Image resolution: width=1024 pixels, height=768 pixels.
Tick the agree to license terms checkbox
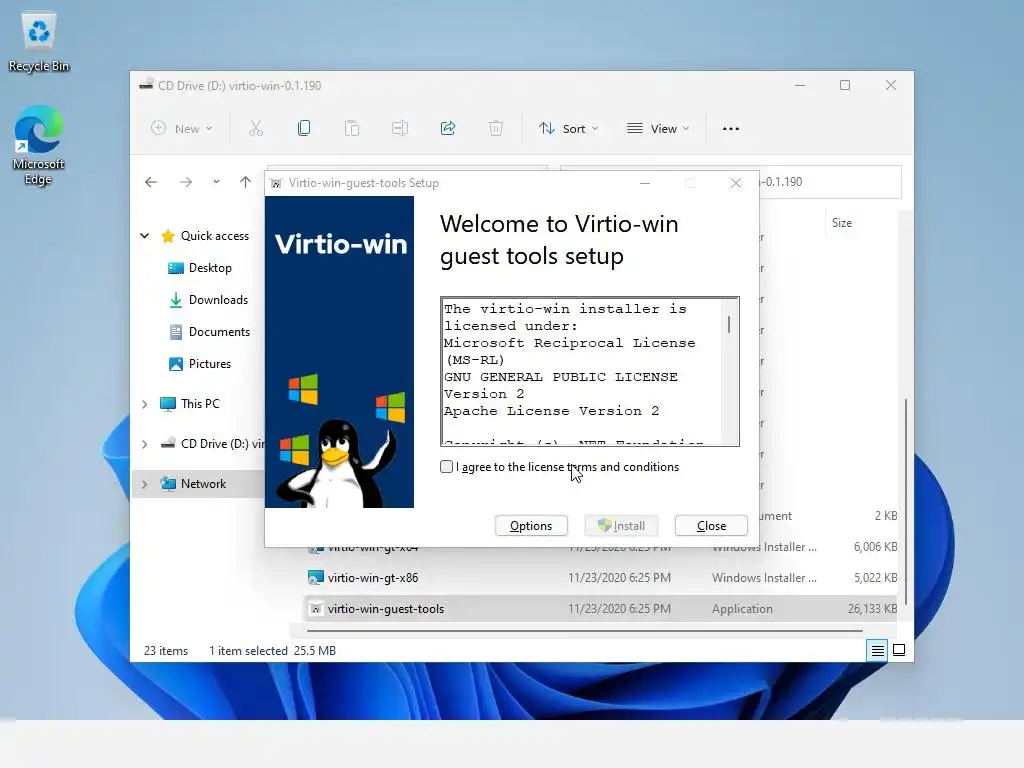446,466
